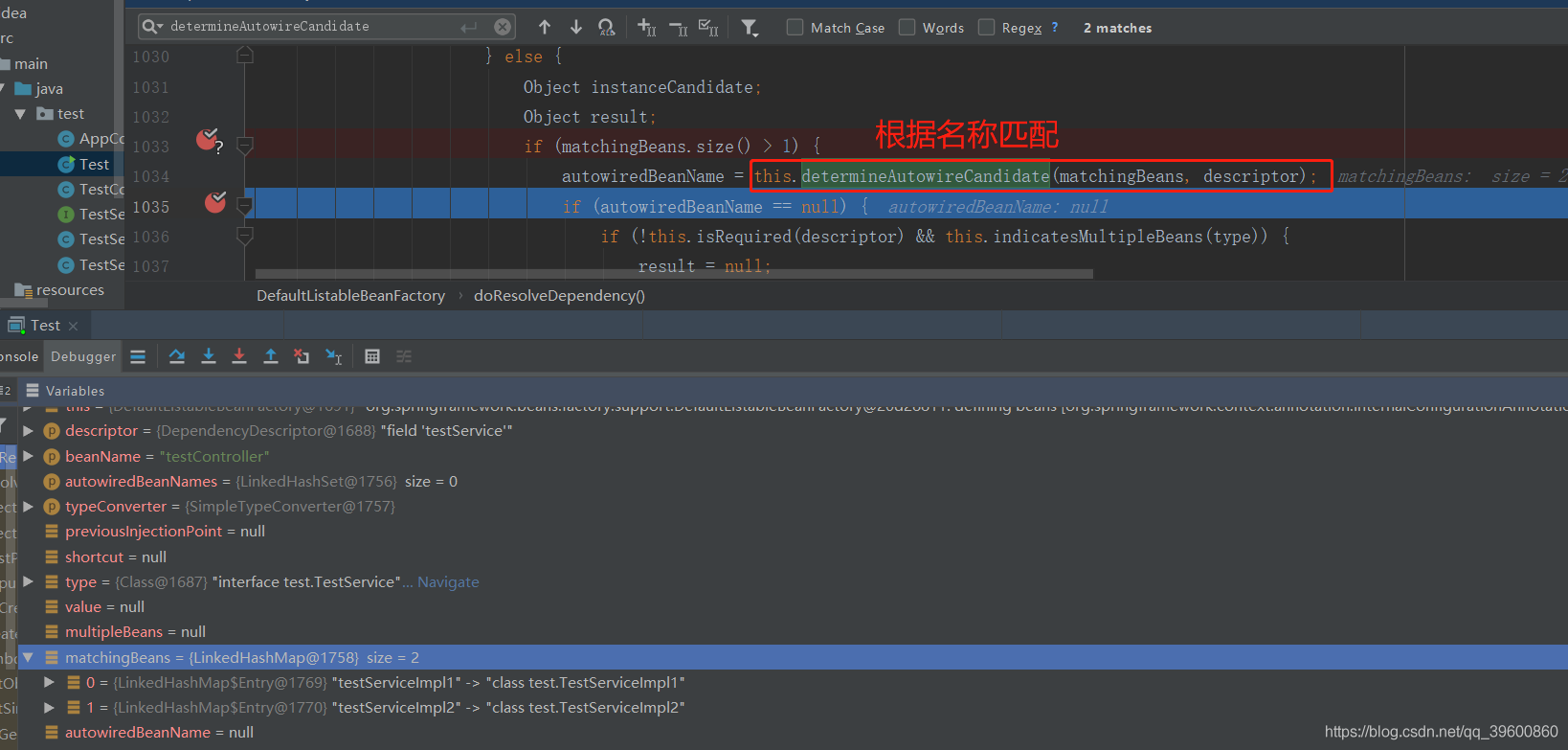Open the search filter funnel
Screen dimensions: 1568x750
coord(750,28)
